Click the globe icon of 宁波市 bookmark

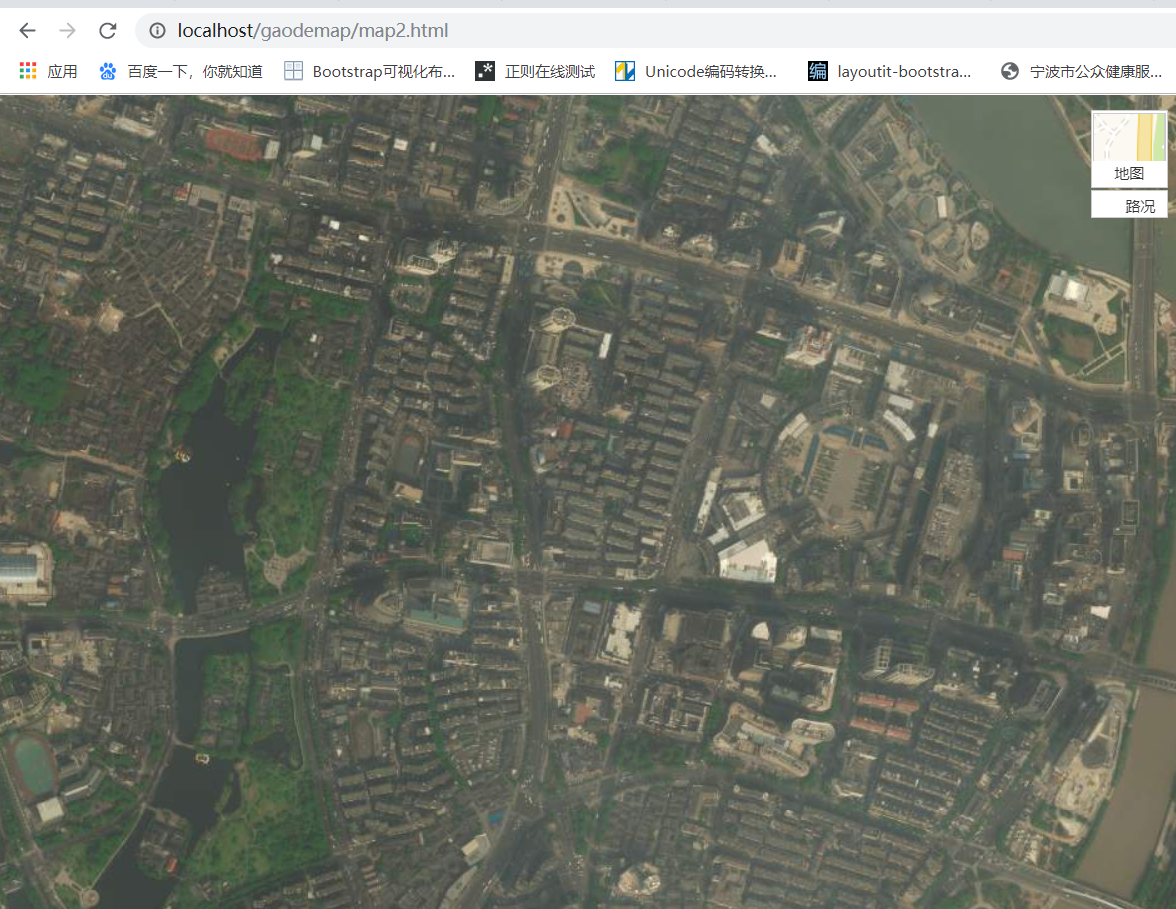point(1010,71)
